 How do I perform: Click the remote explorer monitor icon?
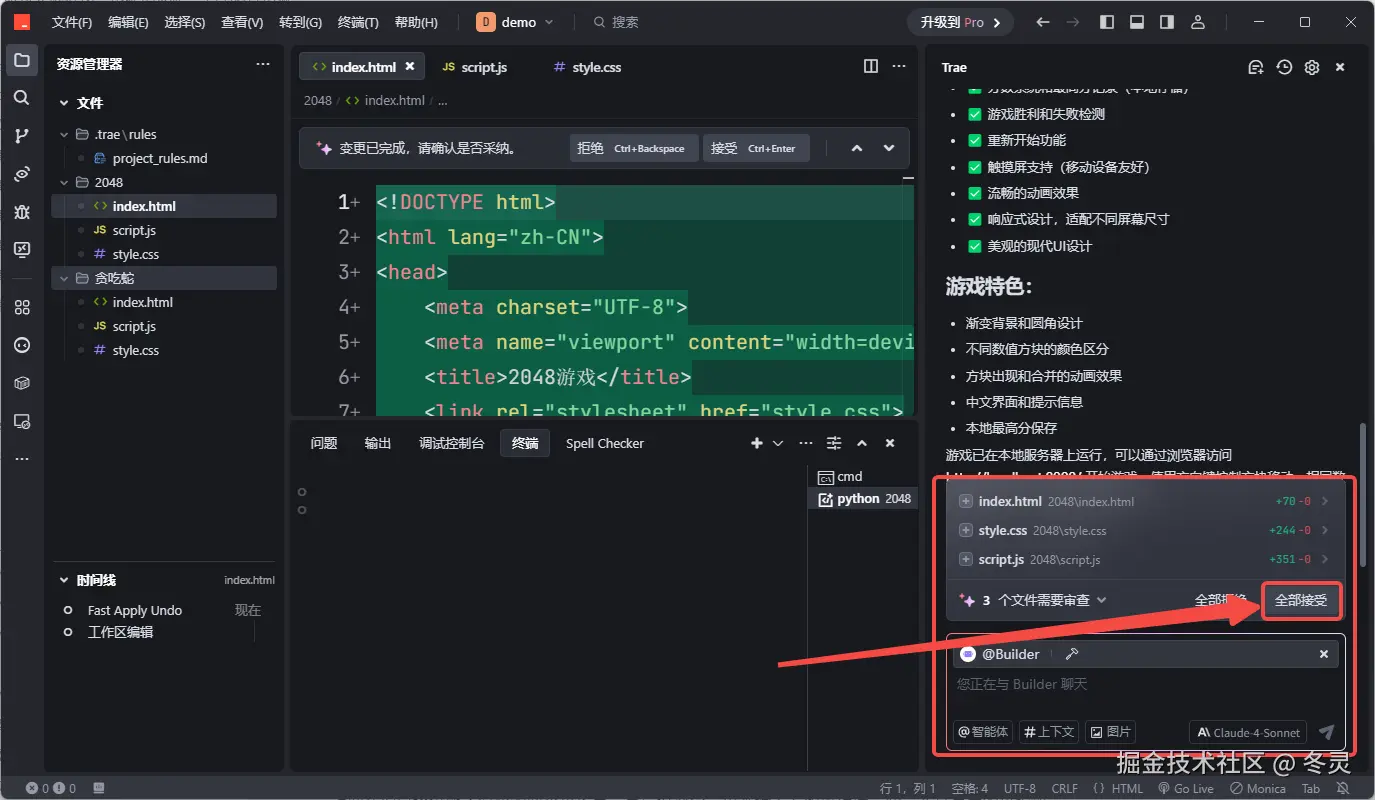point(22,421)
